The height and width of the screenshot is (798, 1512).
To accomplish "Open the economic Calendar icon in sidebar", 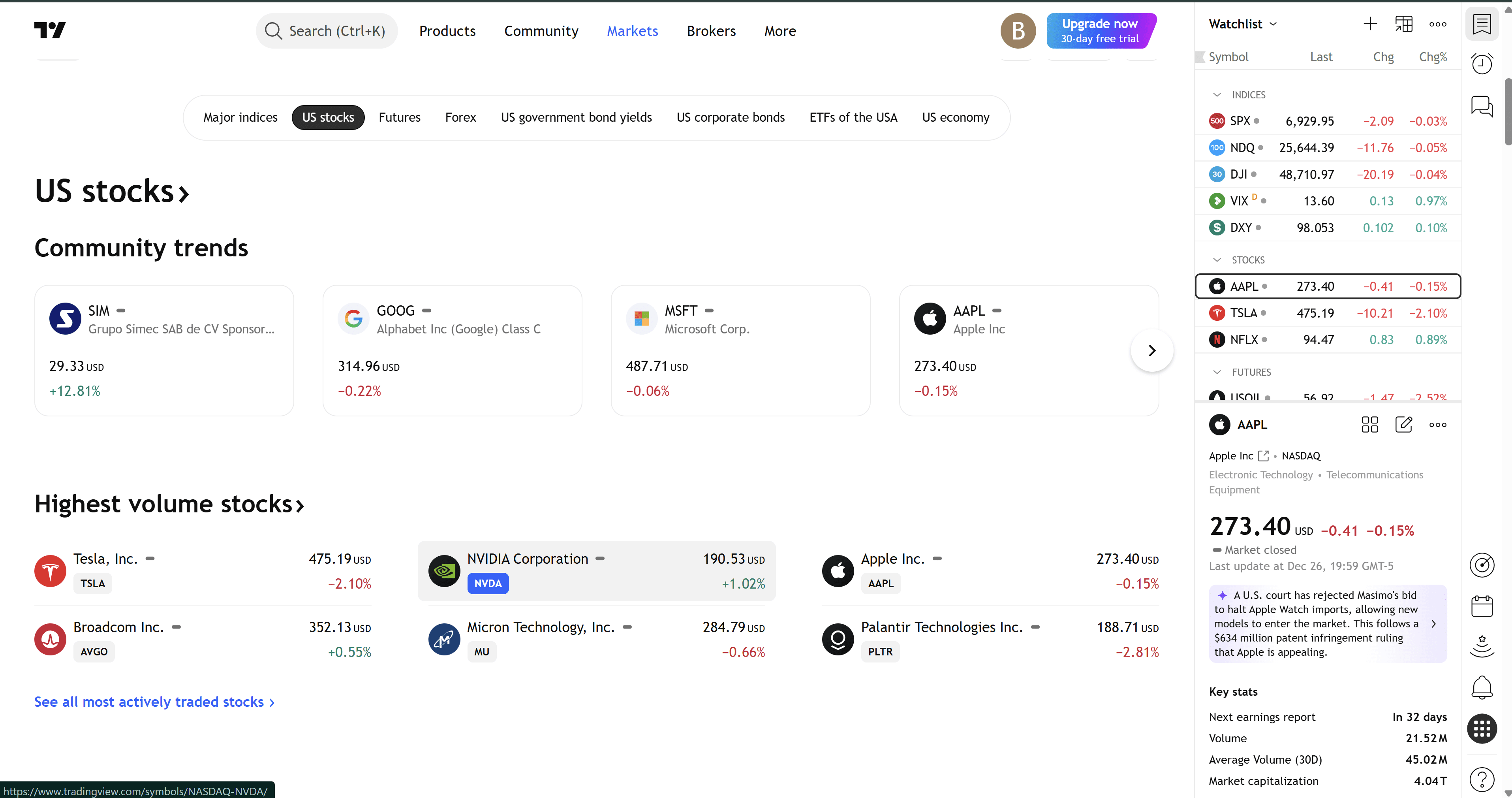I will point(1482,606).
